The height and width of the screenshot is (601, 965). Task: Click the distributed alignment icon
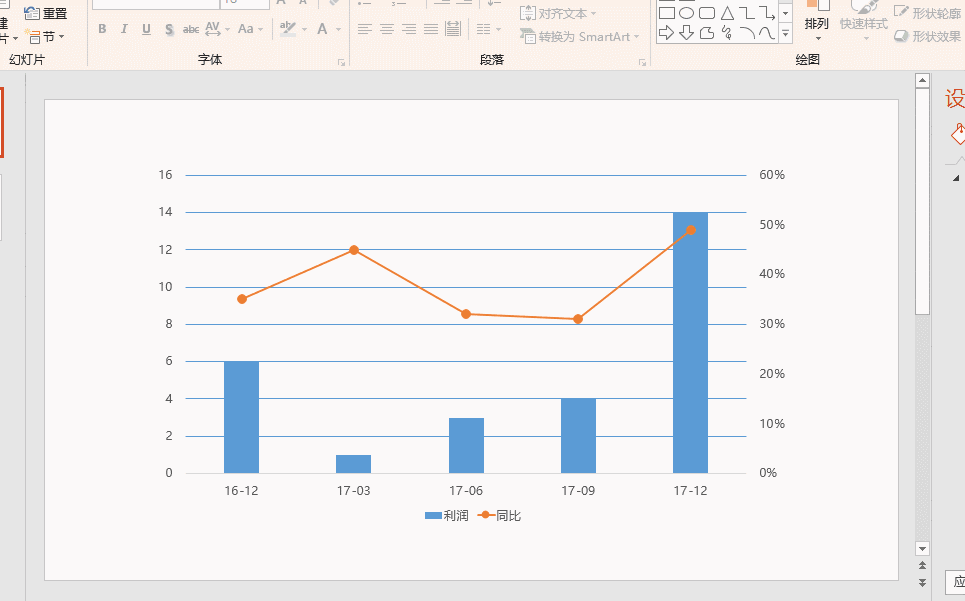point(453,29)
